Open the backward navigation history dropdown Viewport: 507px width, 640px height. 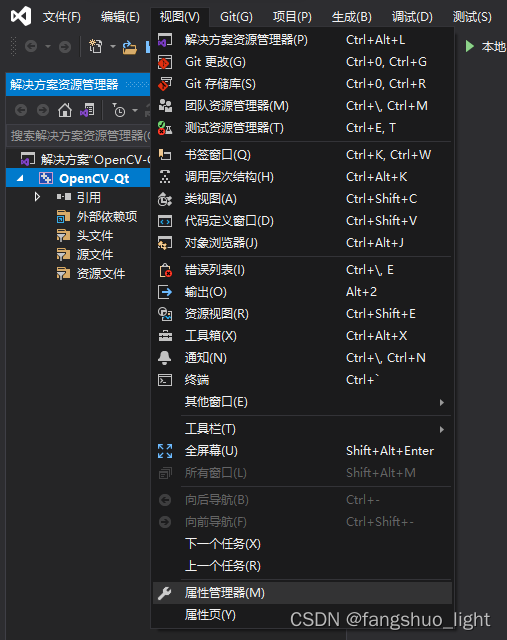(48, 47)
